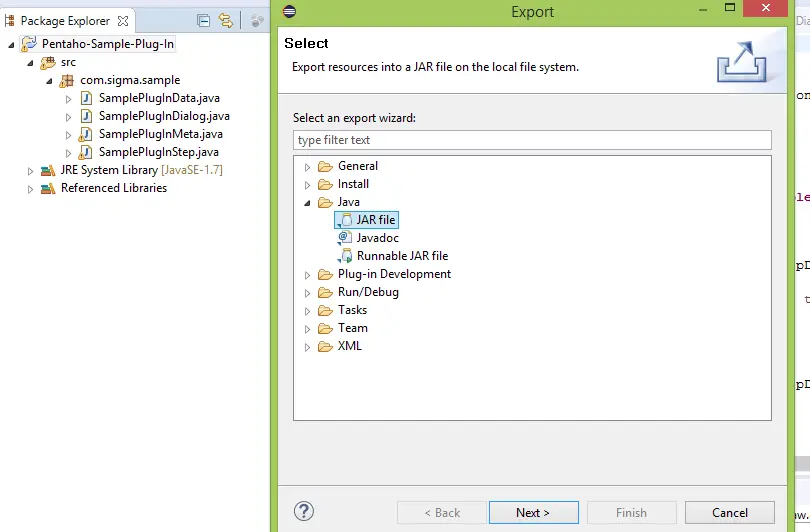Click the XML folder icon
Screen dimensions: 810x532
point(325,347)
